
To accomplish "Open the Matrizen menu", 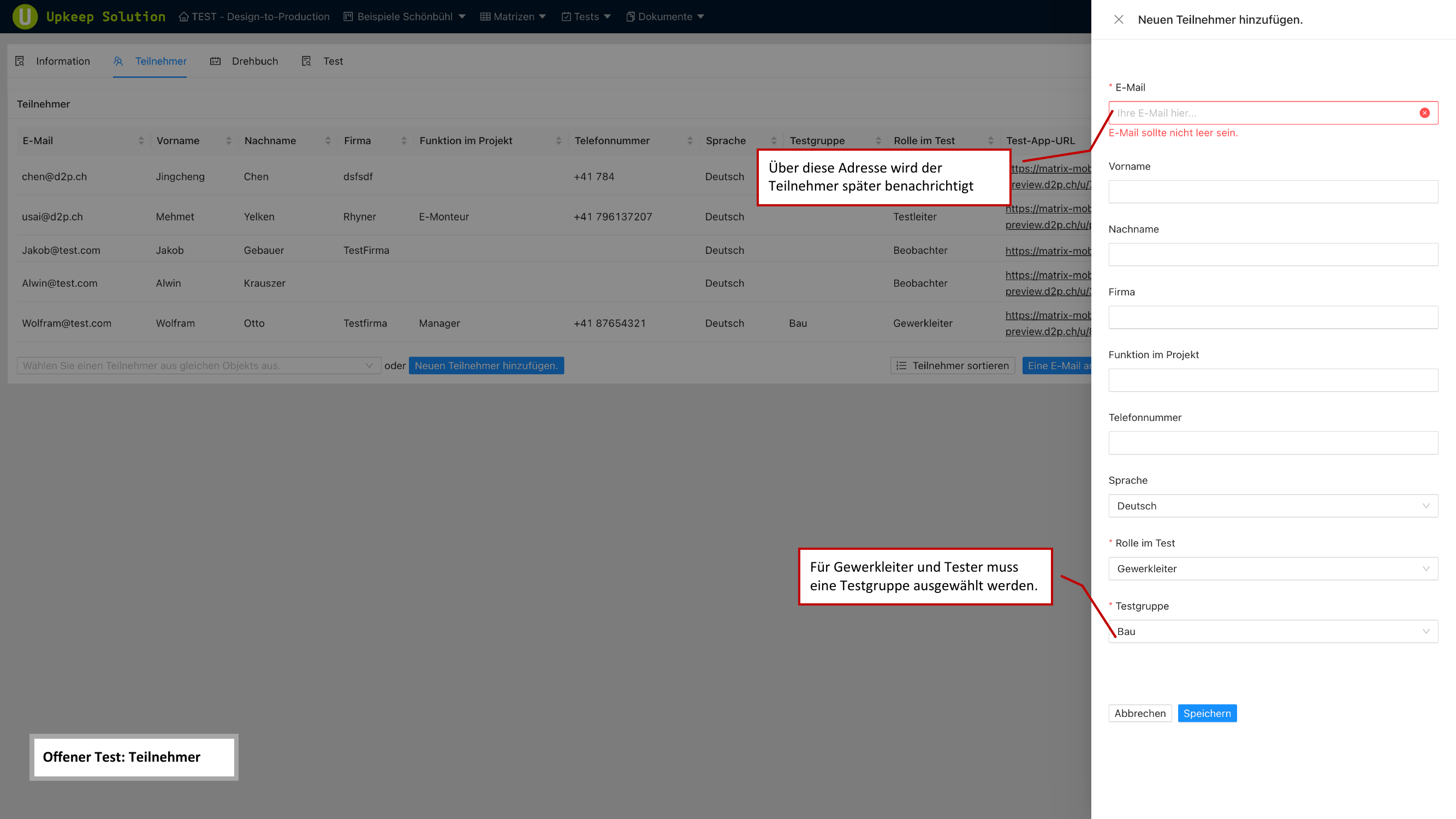I will (x=513, y=17).
